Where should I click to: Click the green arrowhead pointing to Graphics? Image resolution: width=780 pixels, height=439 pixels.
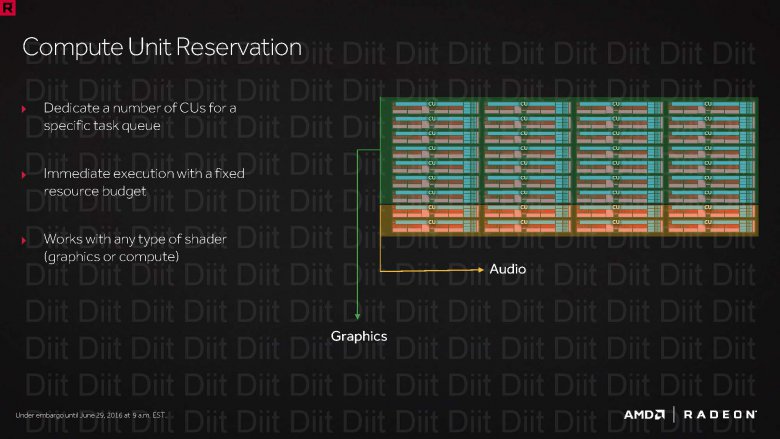click(x=358, y=314)
